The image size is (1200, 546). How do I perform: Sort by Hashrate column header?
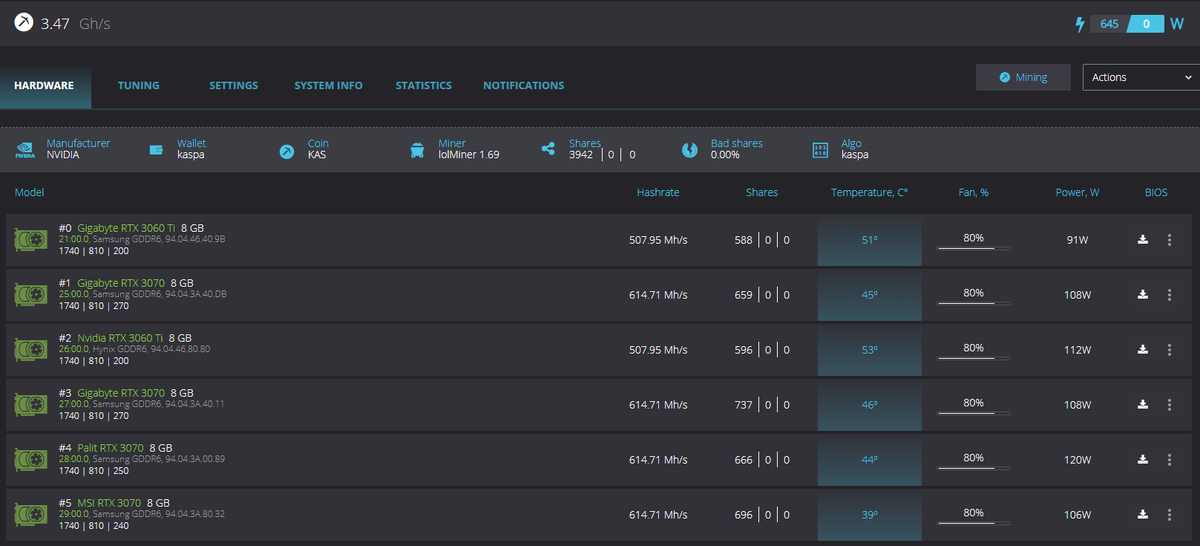[x=658, y=192]
